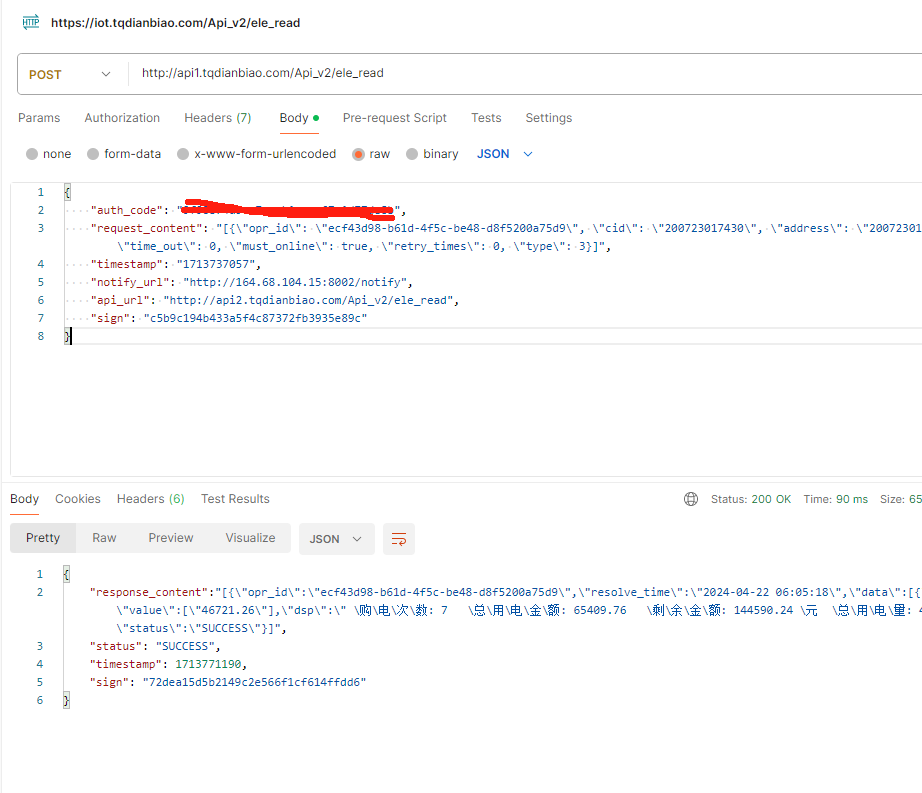Open the Params tab

click(x=39, y=118)
